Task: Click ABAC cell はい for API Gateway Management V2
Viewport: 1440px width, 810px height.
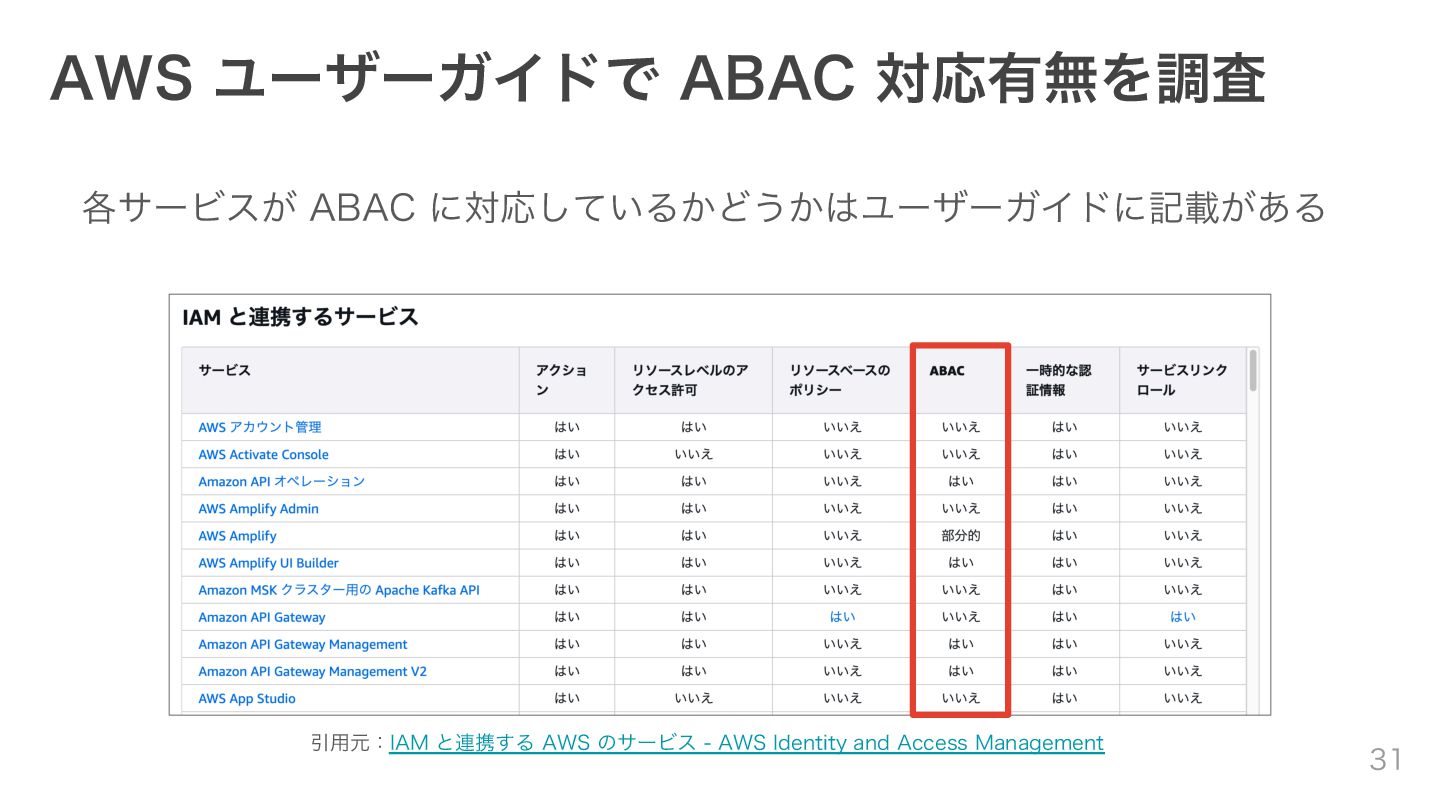Action: (x=961, y=671)
